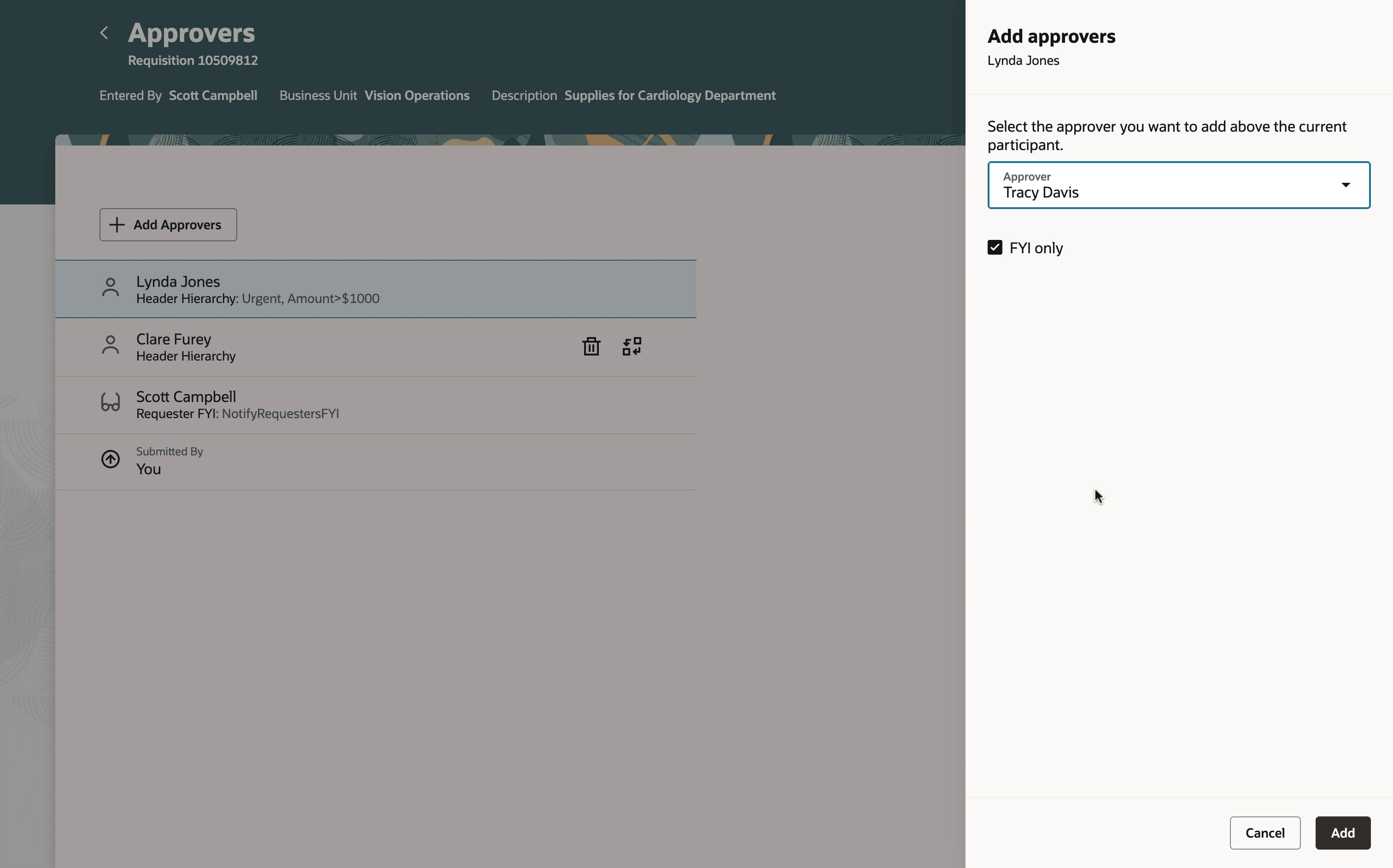Select the Lynda Jones approver row

point(376,289)
